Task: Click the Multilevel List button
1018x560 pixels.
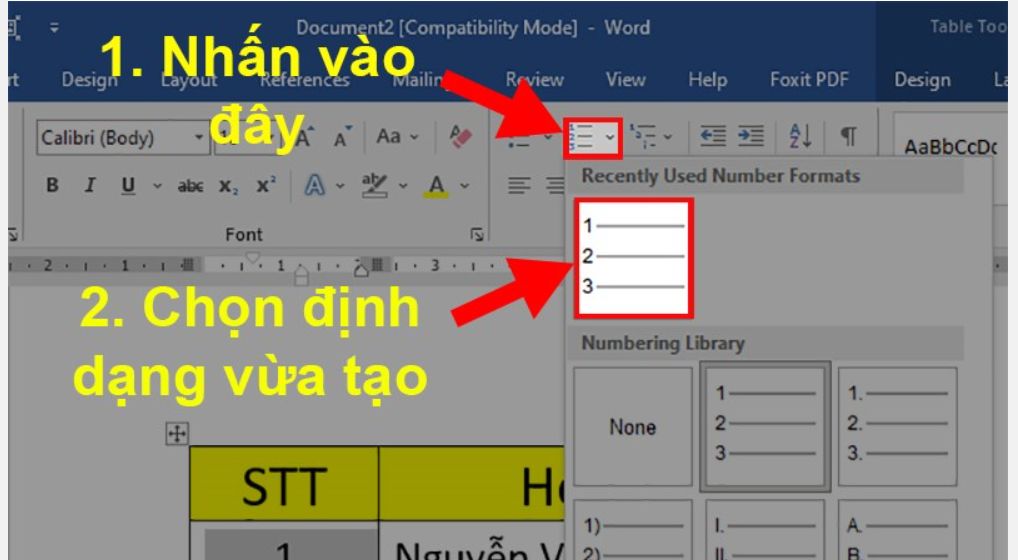Action: tap(643, 136)
